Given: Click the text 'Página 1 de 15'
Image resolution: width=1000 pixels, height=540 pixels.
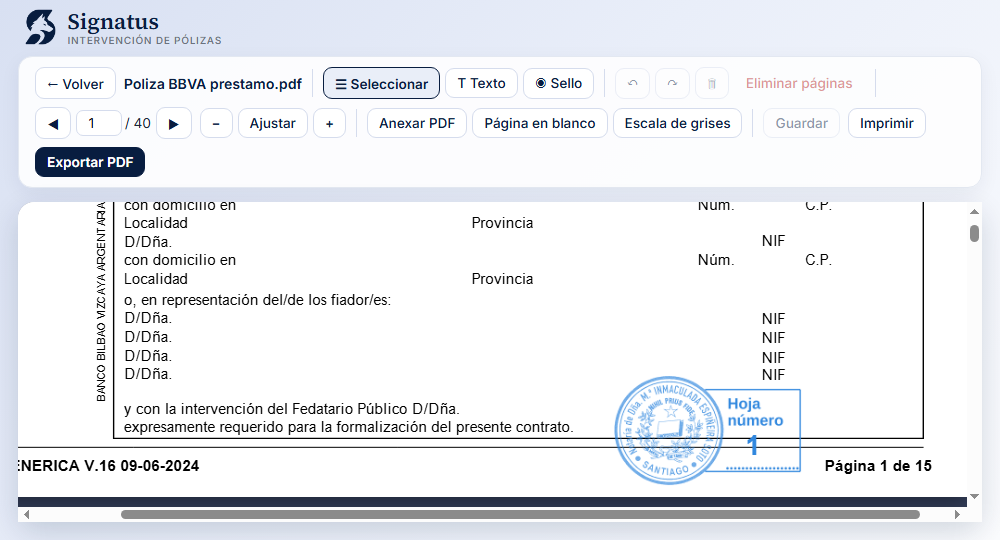Looking at the screenshot, I should 878,466.
